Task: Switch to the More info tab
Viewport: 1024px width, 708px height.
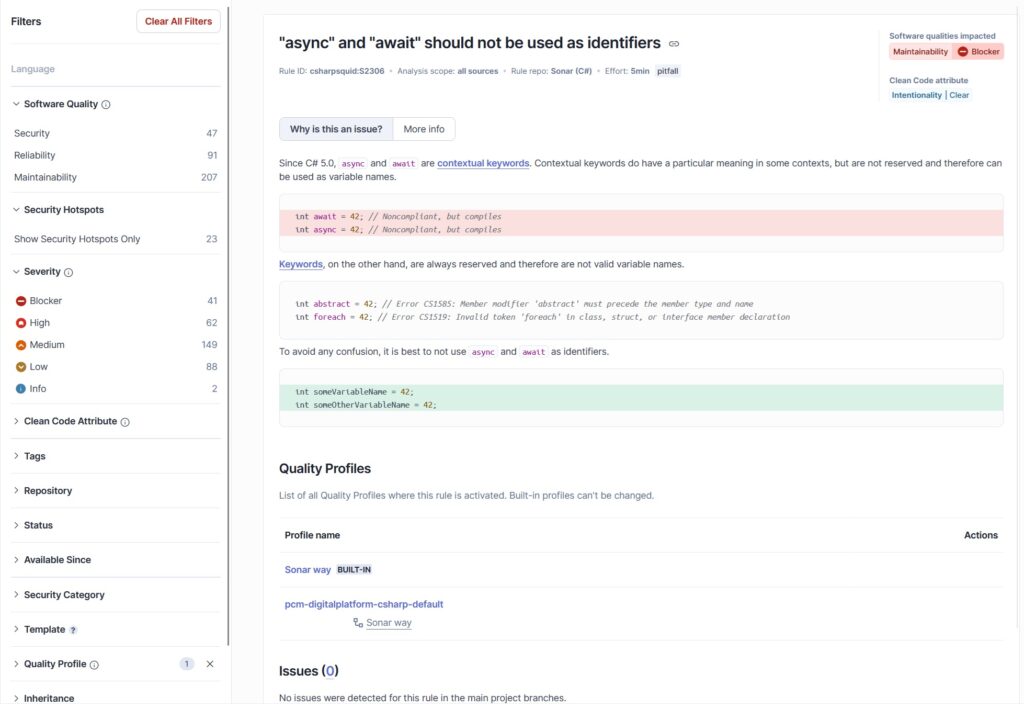Action: coord(423,128)
